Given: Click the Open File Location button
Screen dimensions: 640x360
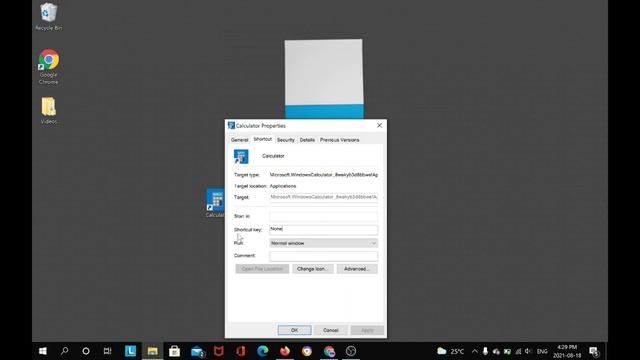Looking at the screenshot, I should tap(262, 269).
